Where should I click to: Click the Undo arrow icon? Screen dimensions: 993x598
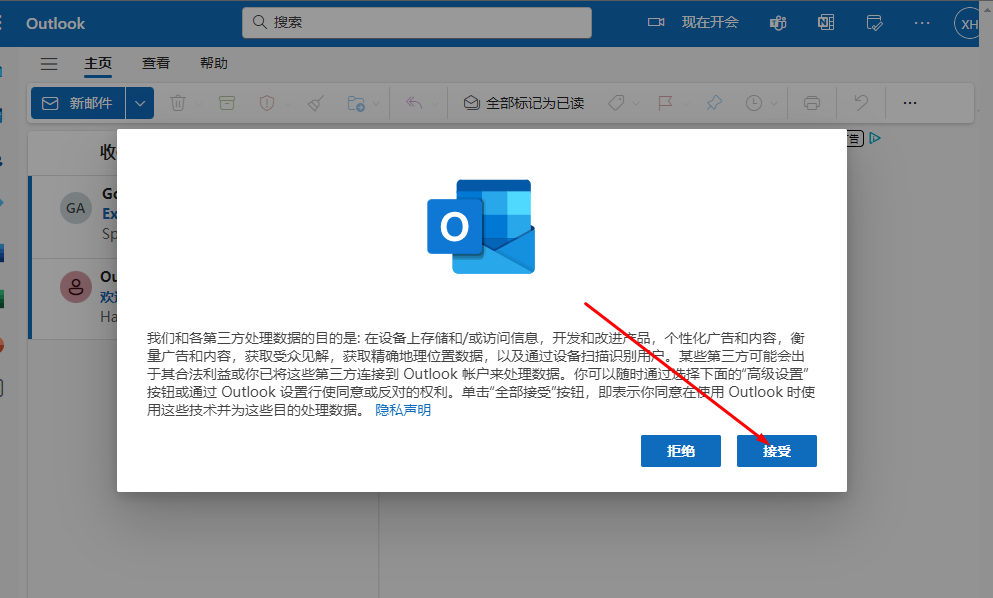(x=861, y=103)
